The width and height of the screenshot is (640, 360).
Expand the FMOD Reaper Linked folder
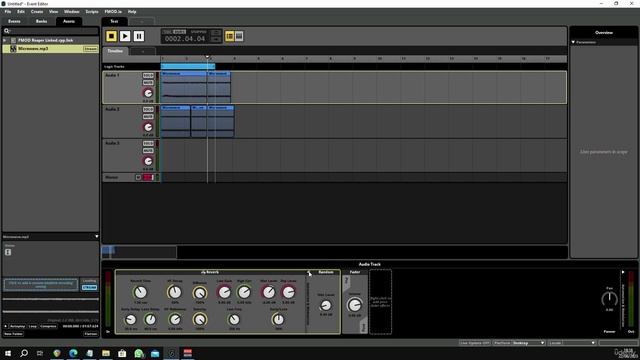click(5, 40)
